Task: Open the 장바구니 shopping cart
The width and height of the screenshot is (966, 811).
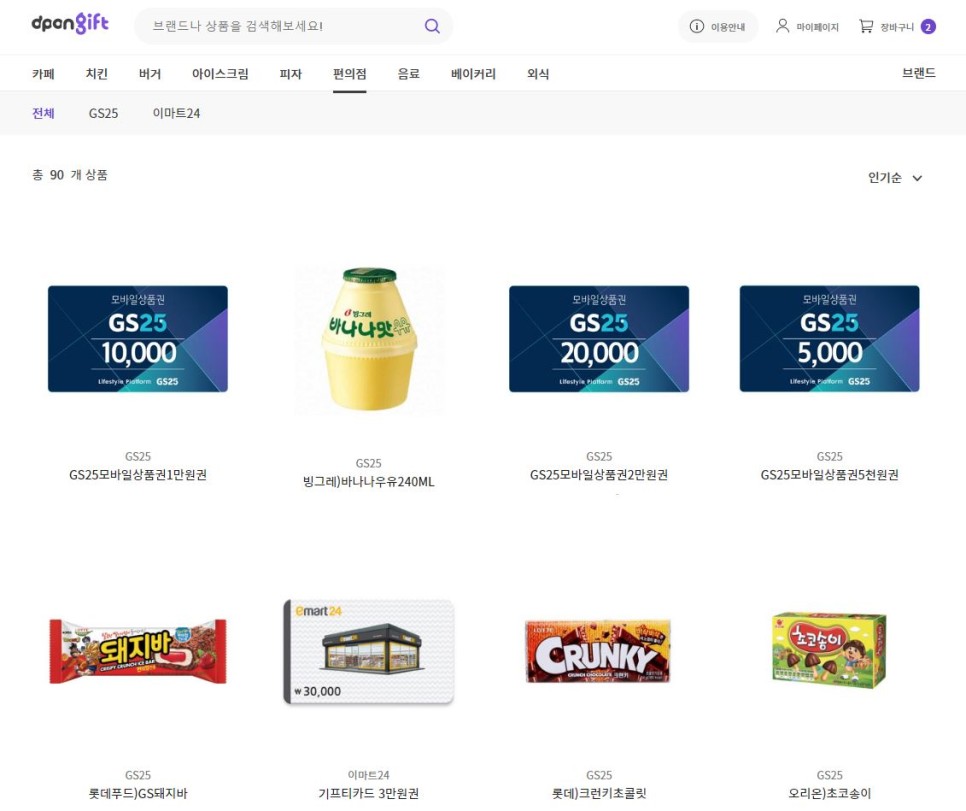Action: (886, 26)
